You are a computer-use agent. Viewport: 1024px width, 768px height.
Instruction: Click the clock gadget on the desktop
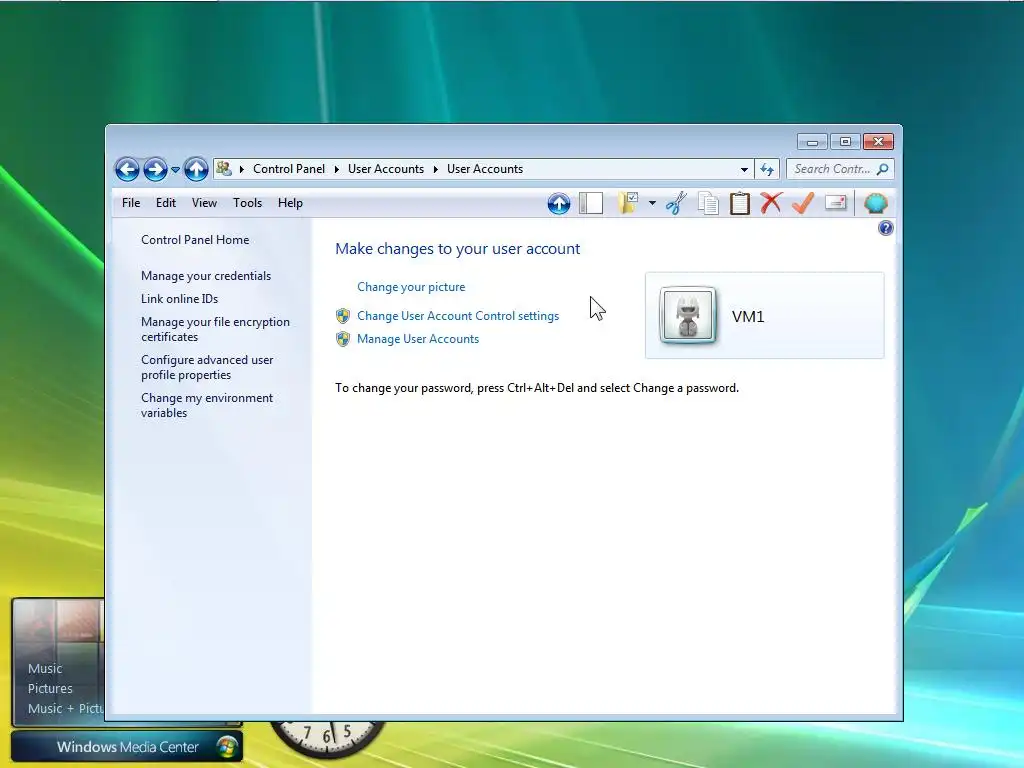328,739
